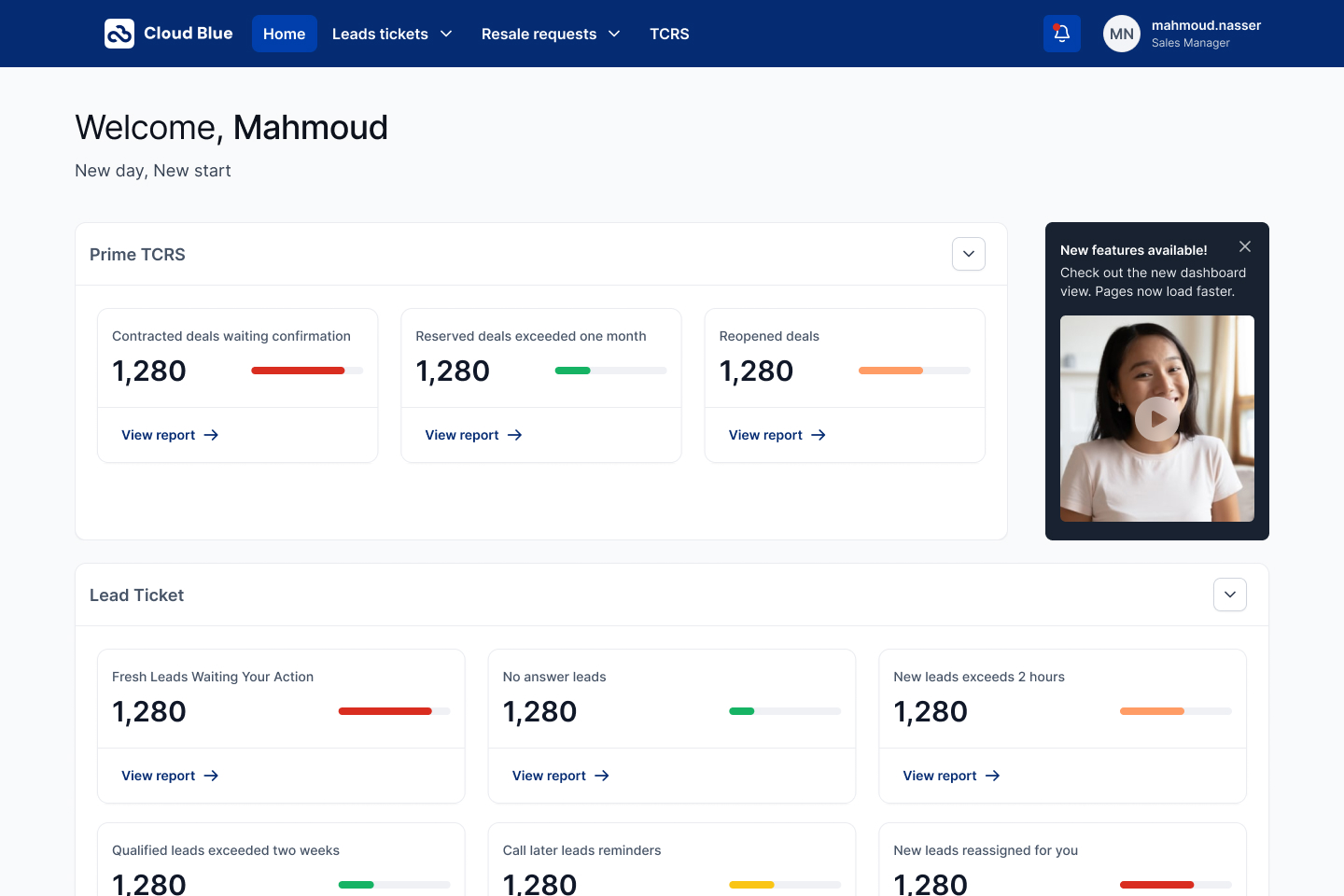Collapse the Prime TCRS section
Image resolution: width=1344 pixels, height=896 pixels.
pyautogui.click(x=969, y=254)
